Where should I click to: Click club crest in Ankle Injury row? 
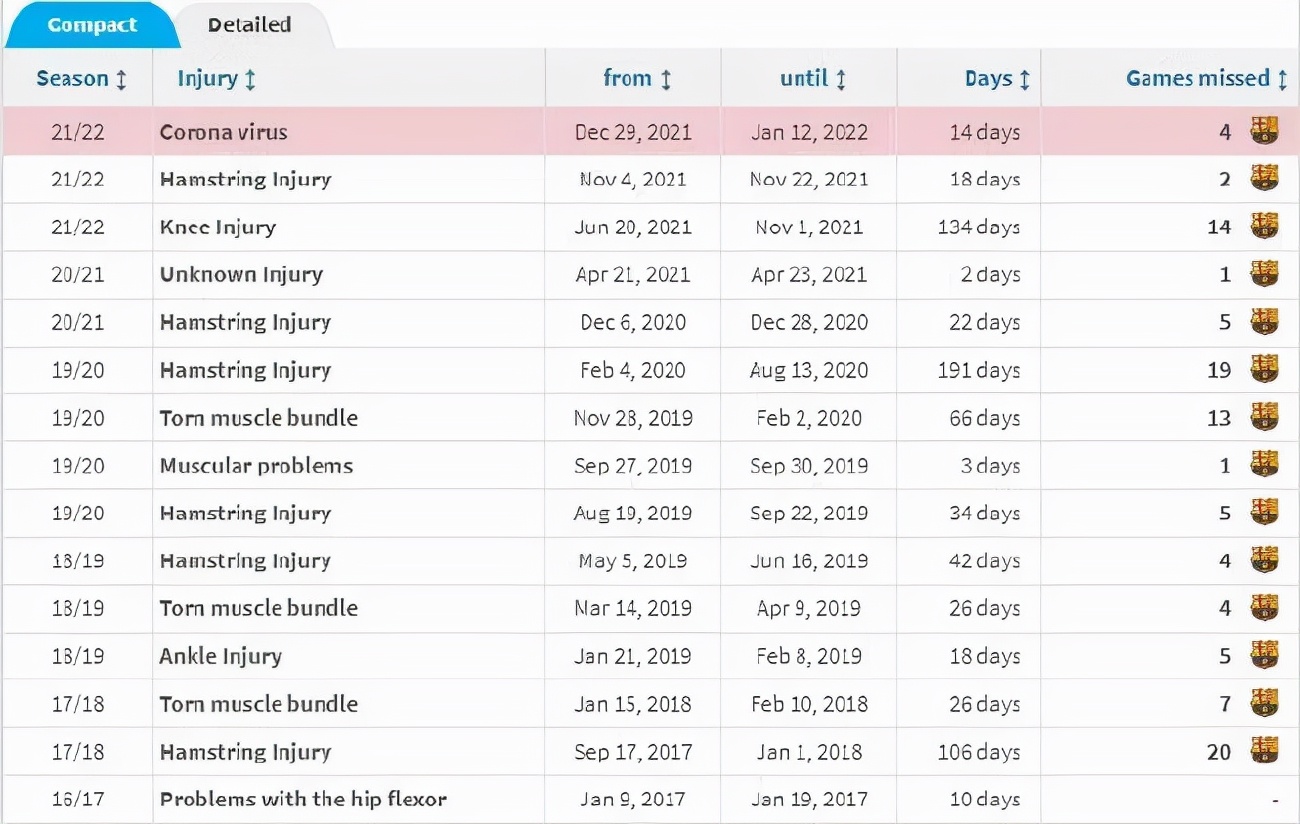pos(1264,656)
